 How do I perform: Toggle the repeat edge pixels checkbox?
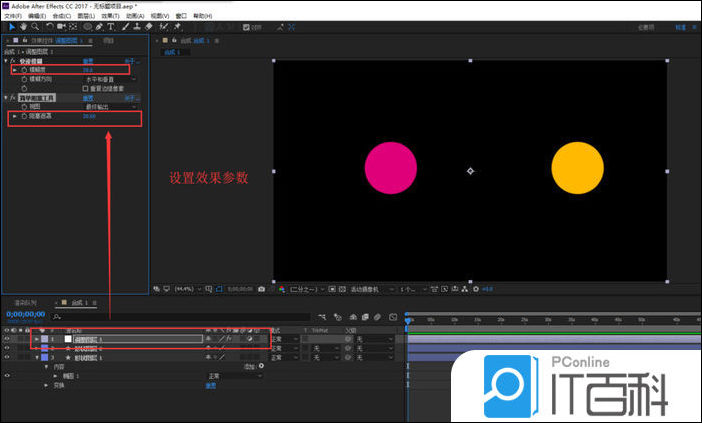tap(85, 87)
